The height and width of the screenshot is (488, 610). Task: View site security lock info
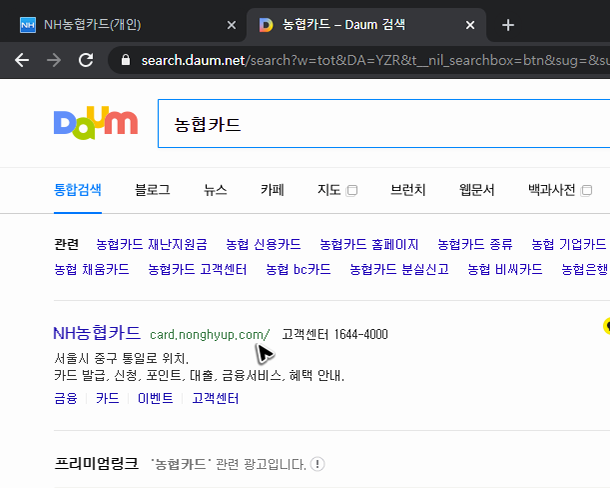[125, 60]
